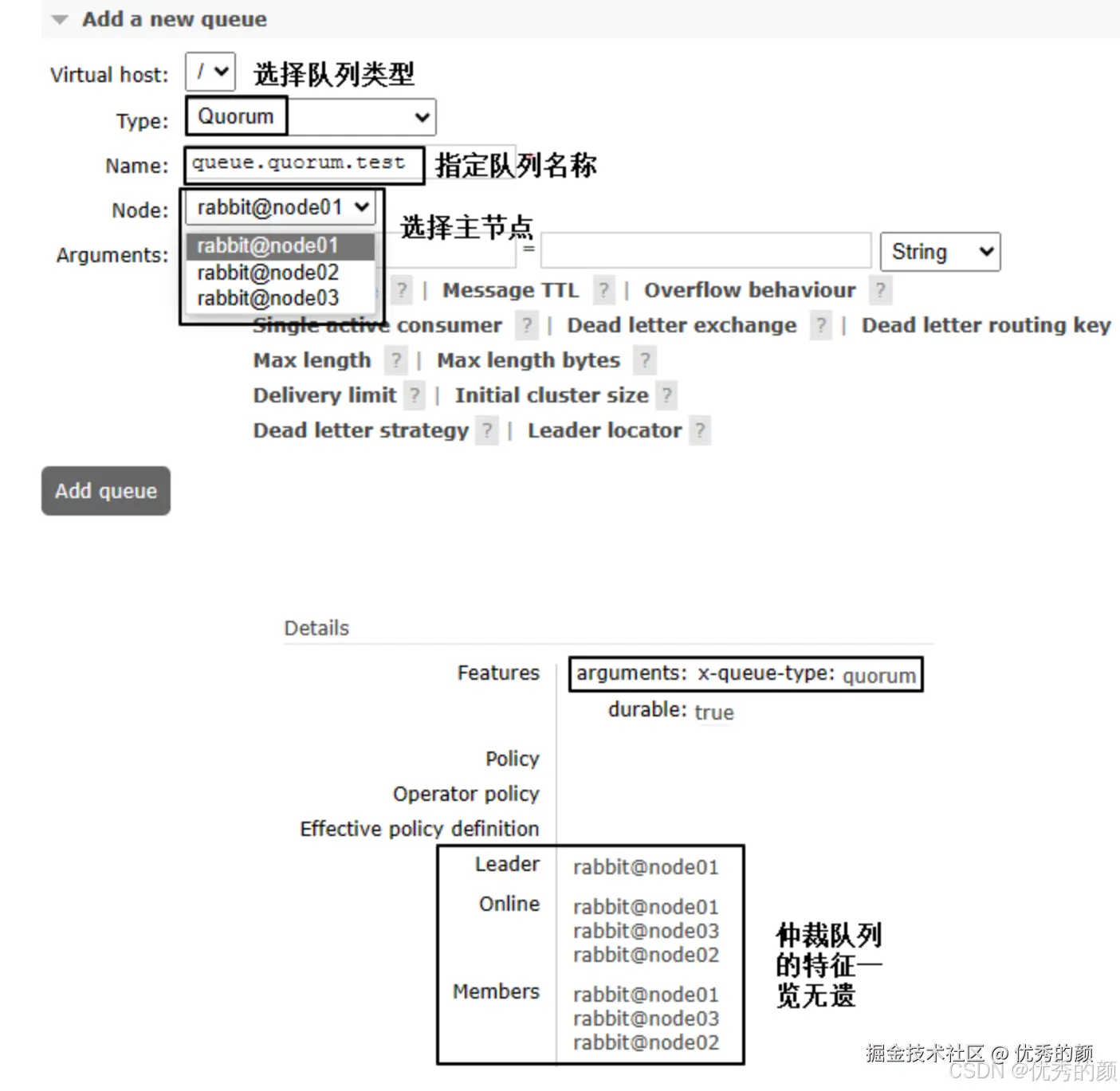
Task: Click the Leader locator help icon
Action: (x=699, y=430)
